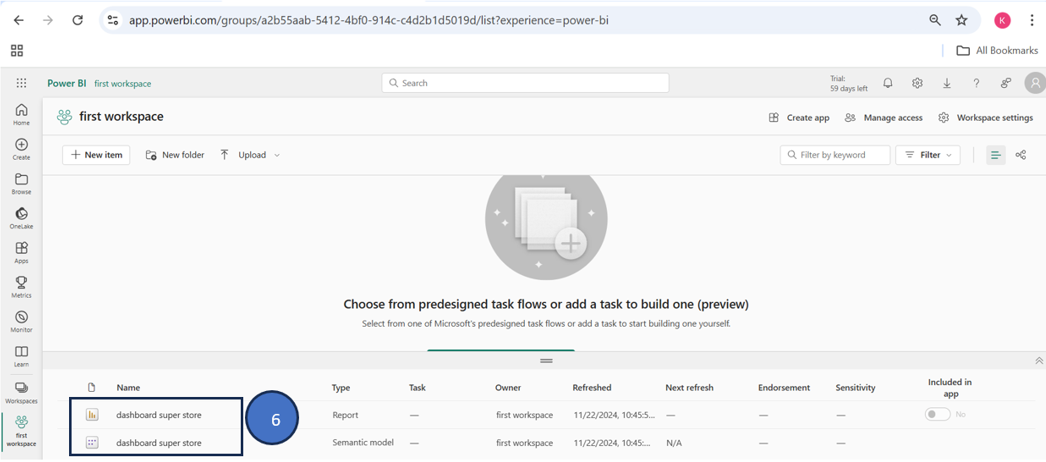Open the header settings gear icon
Screen dimensions: 1046x462
coord(917,84)
